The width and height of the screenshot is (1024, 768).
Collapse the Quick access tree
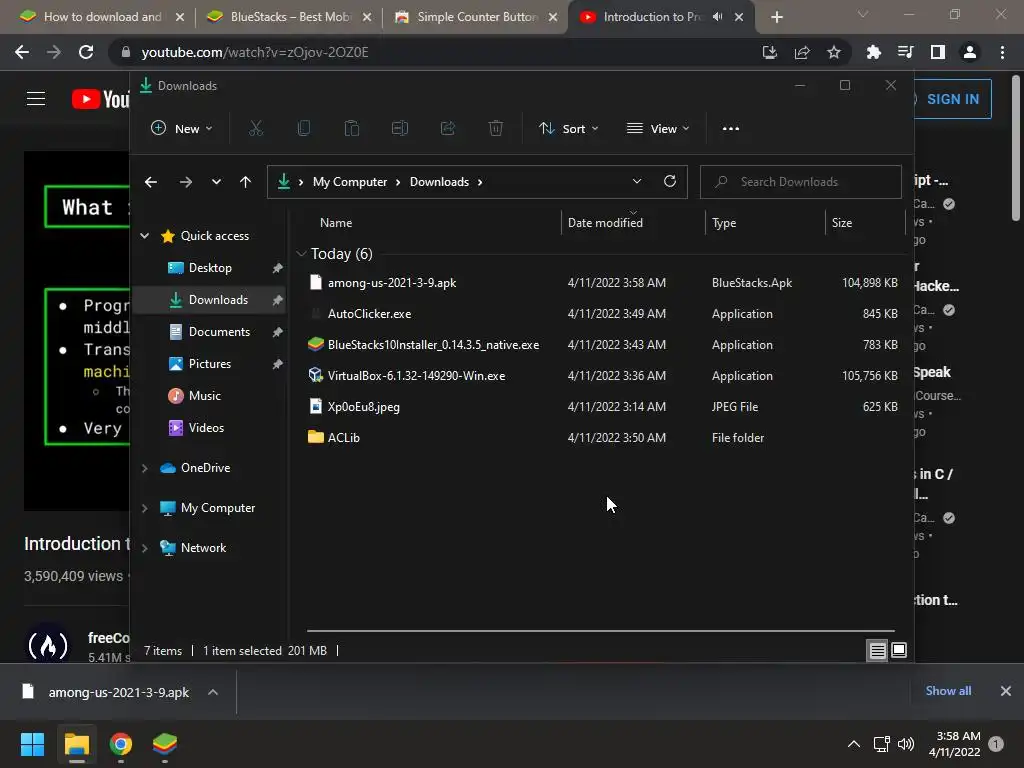pos(145,236)
